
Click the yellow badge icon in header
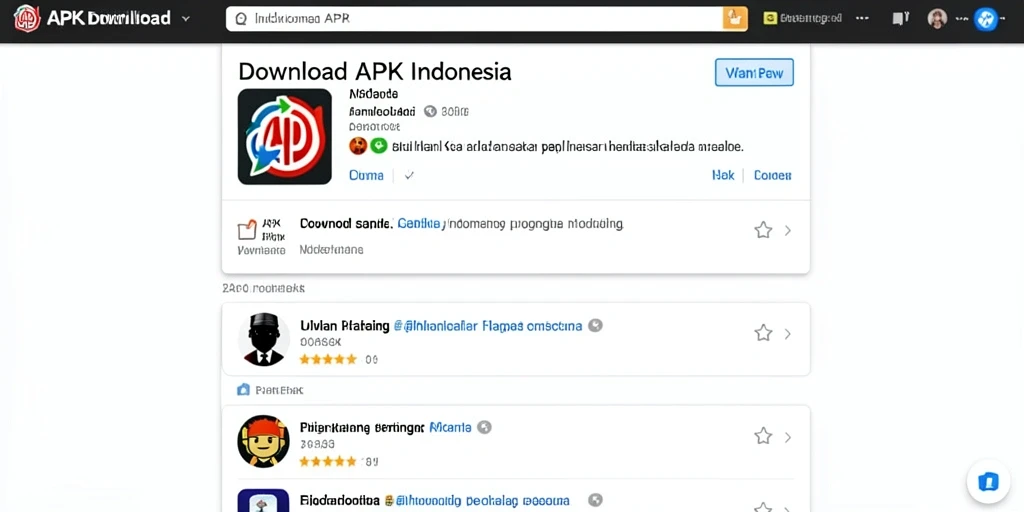(770, 18)
